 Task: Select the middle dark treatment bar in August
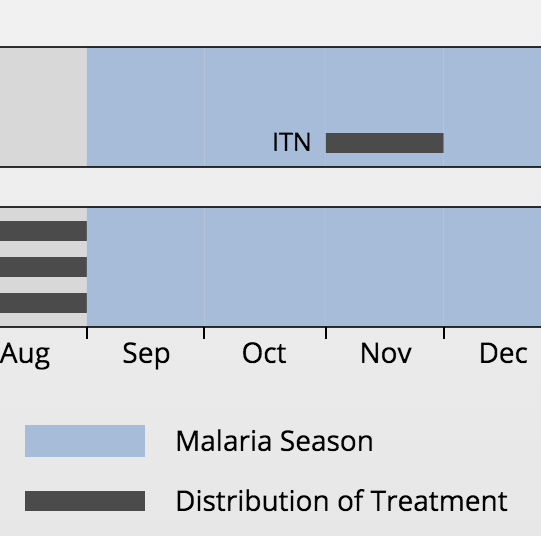coord(43,267)
